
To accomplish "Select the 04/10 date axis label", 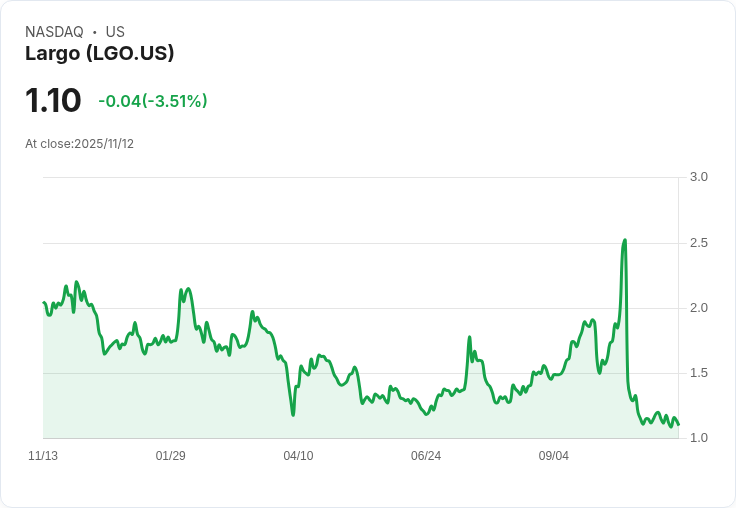I will click(x=298, y=456).
